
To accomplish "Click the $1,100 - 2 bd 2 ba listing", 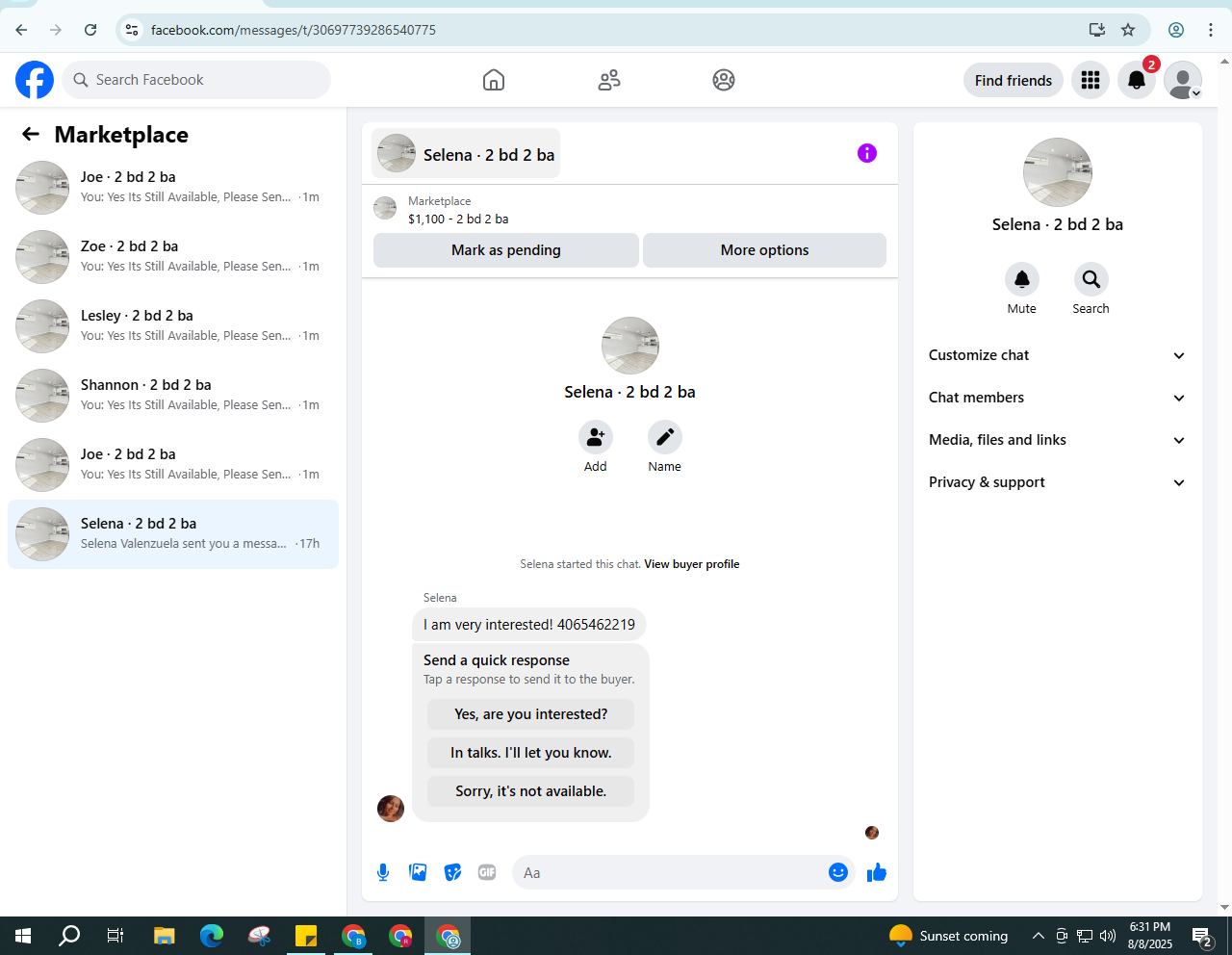I will coord(458,219).
